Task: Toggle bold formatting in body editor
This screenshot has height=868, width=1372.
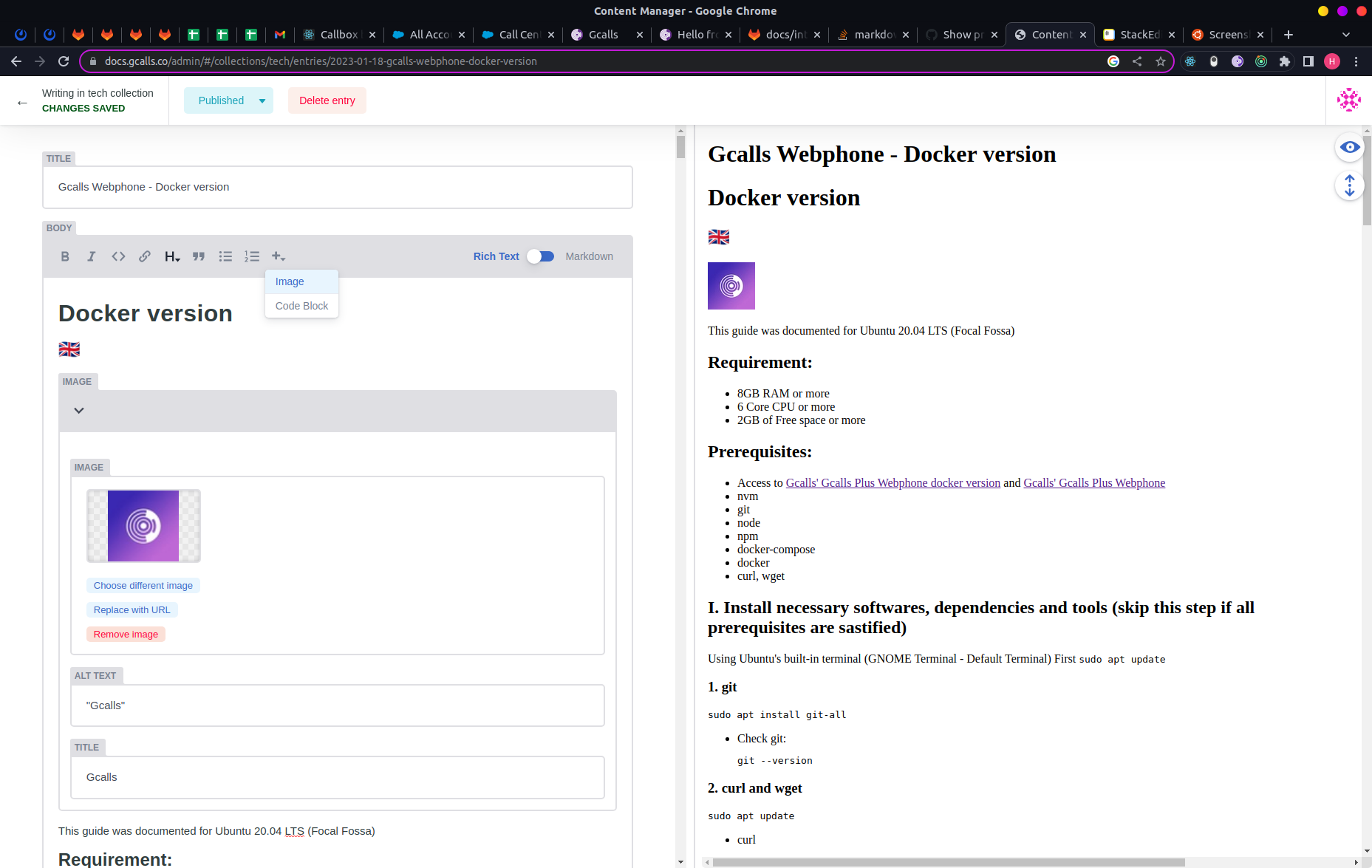Action: coord(65,256)
